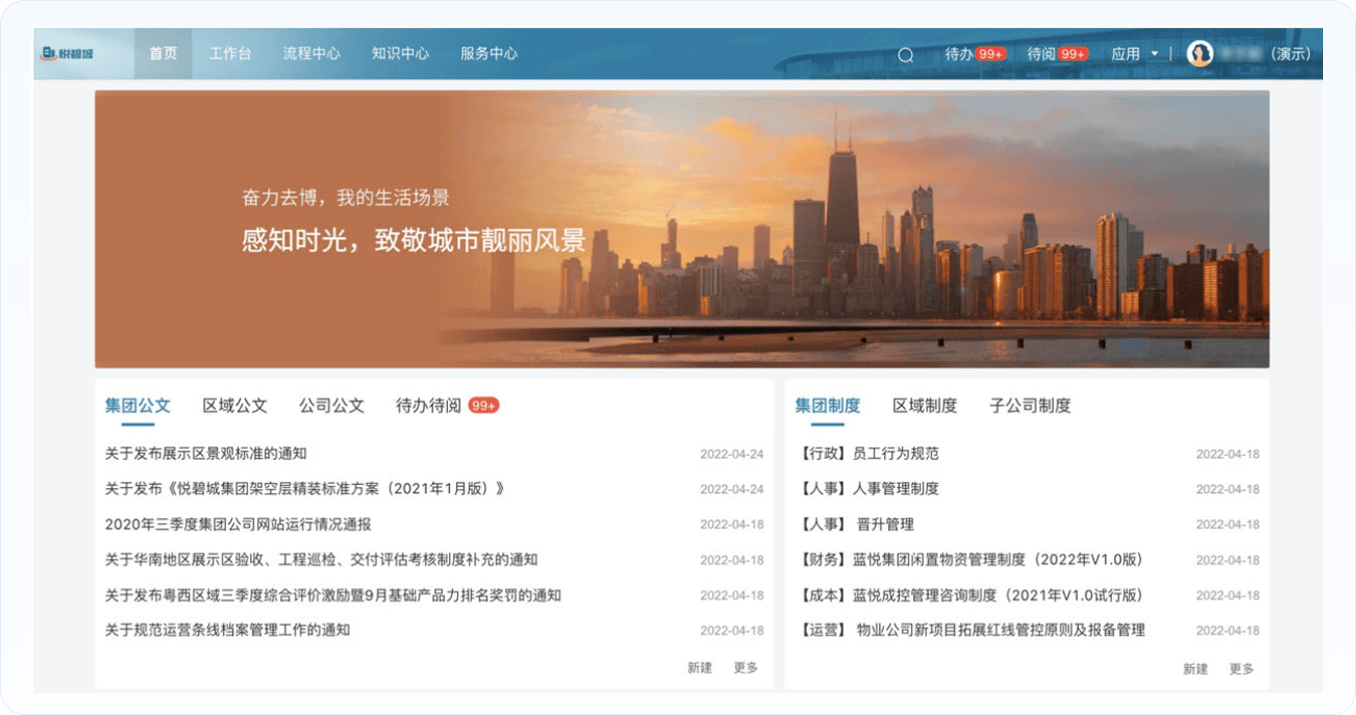Image resolution: width=1356 pixels, height=715 pixels.
Task: Open 关于发布展示区景观标准的通知 document
Action: 206,454
